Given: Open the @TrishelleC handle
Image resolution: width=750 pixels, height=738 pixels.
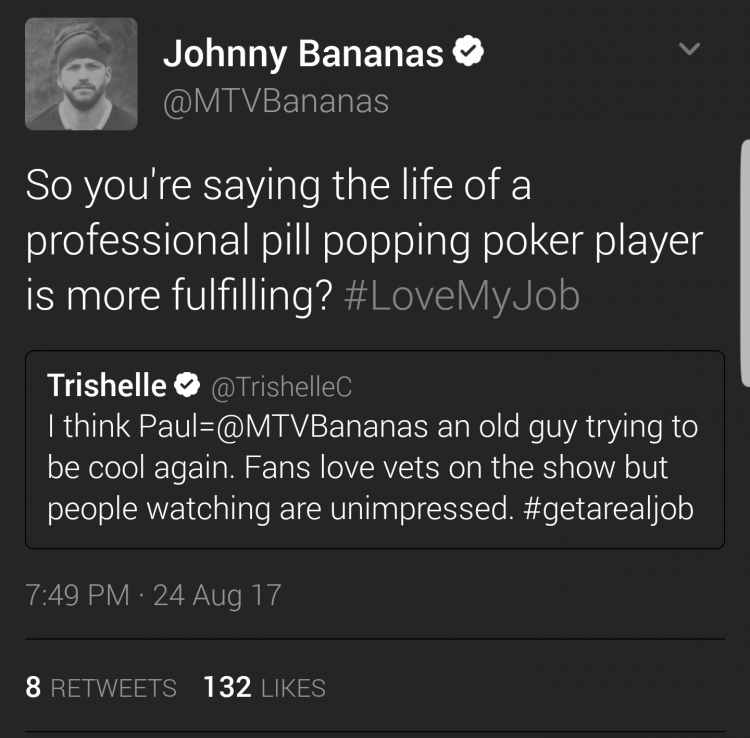Looking at the screenshot, I should coord(281,387).
